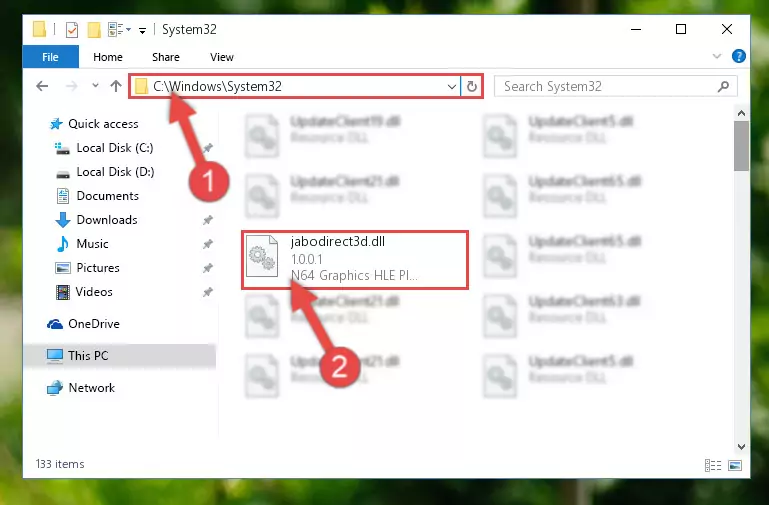
Task: Close the System32 window
Action: [727, 29]
